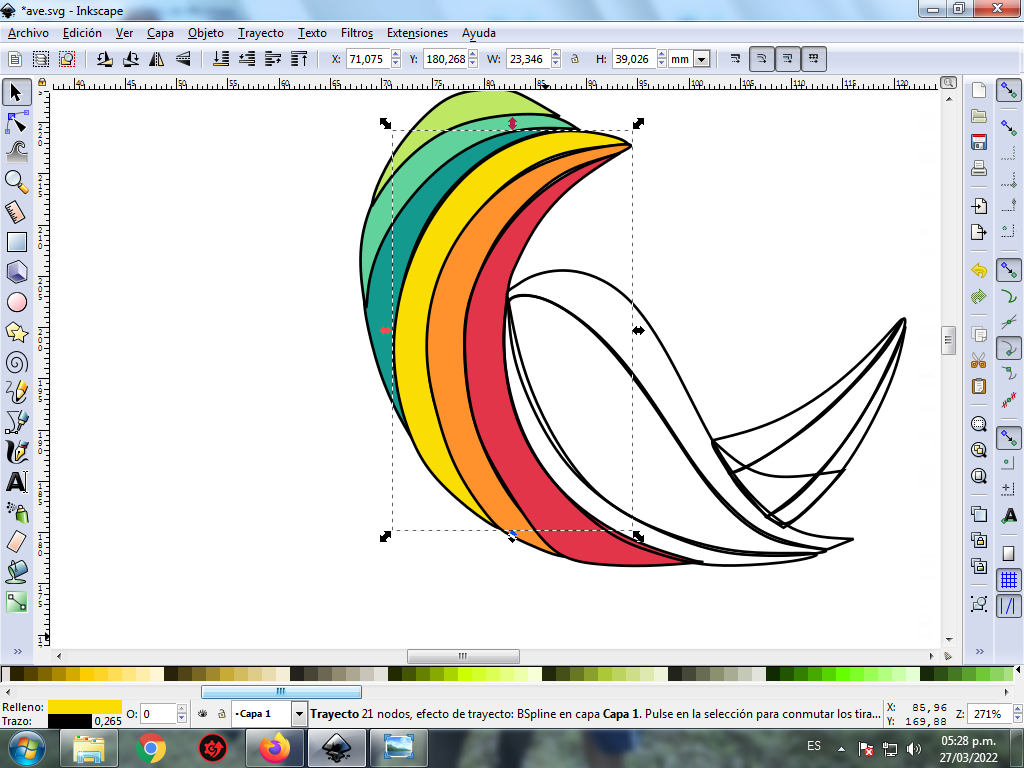This screenshot has width=1024, height=768.
Task: Expand the hidden toolbox items chevron
Action: 16,651
